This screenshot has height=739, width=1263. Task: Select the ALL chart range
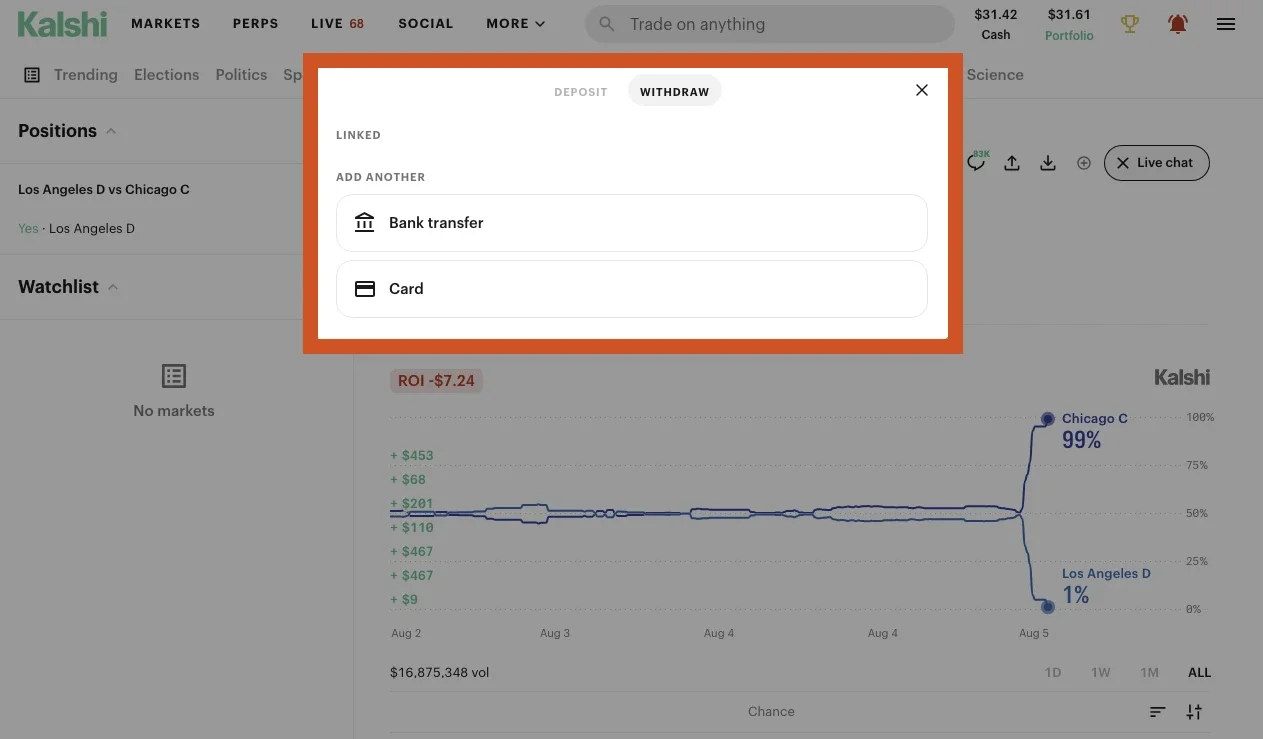pyautogui.click(x=1199, y=672)
